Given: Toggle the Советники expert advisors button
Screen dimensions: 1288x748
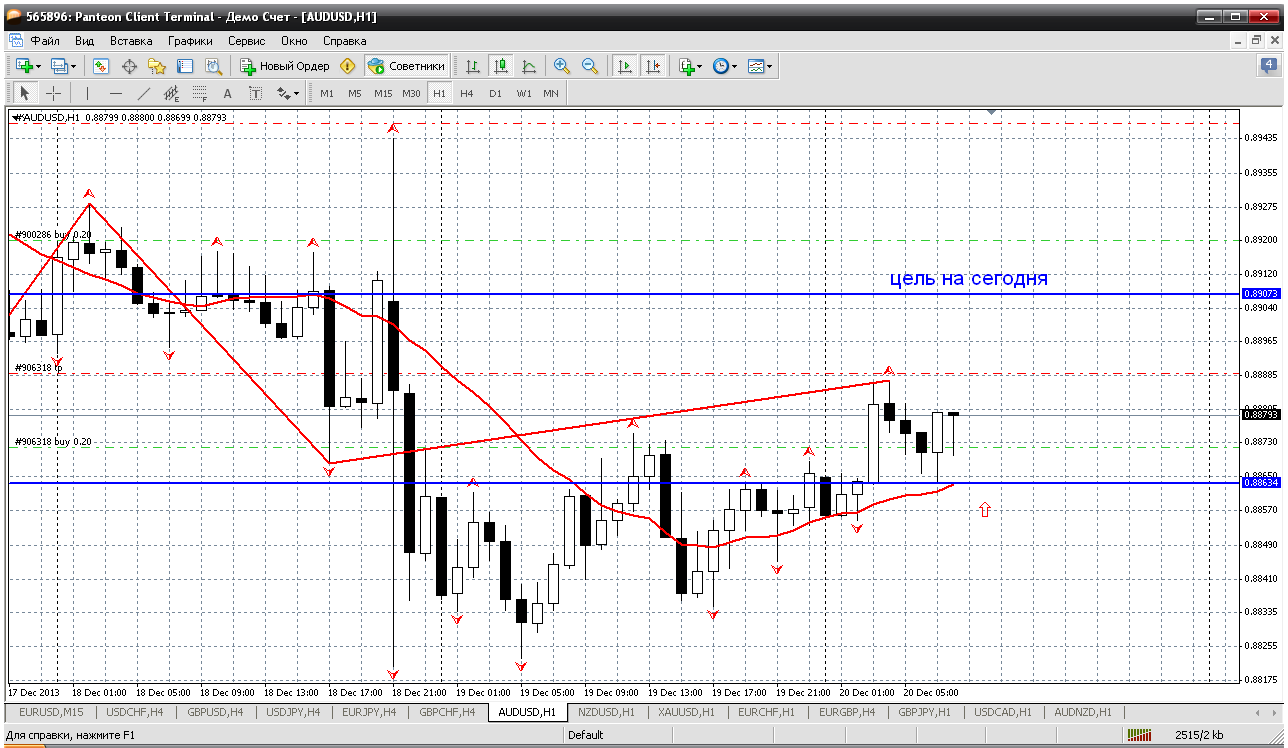Looking at the screenshot, I should 406,66.
